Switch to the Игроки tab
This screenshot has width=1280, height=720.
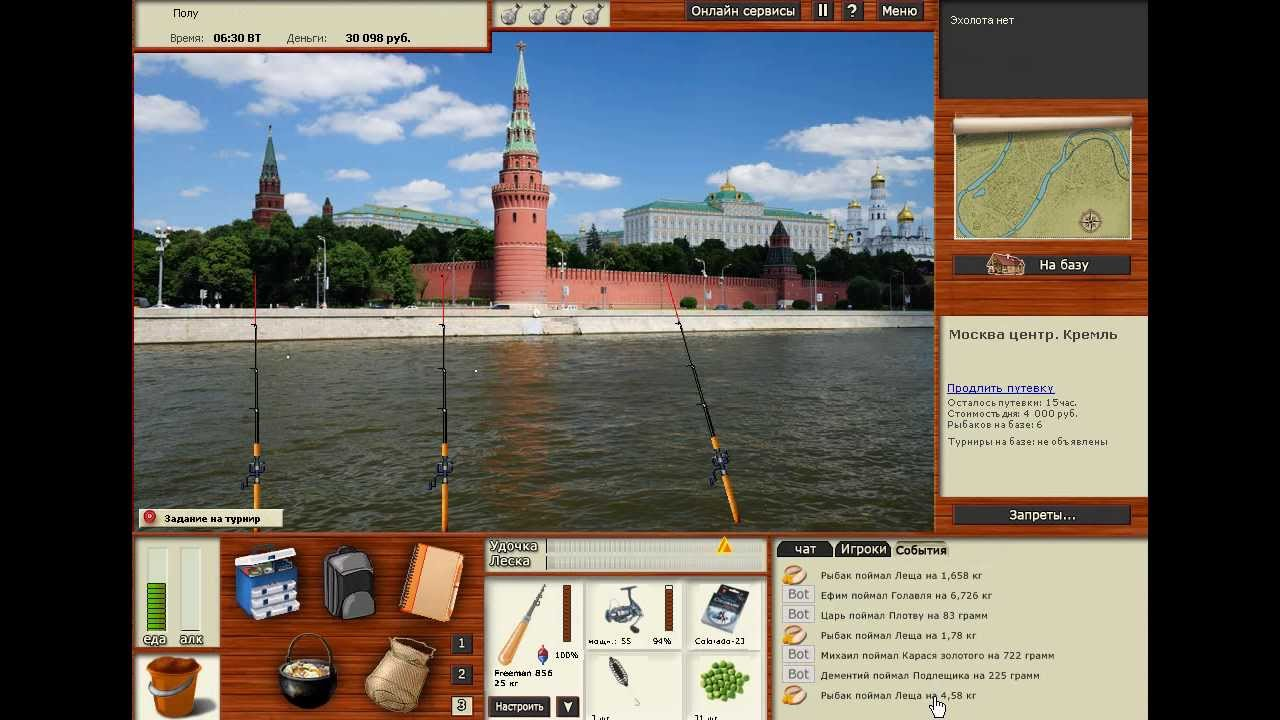click(863, 549)
